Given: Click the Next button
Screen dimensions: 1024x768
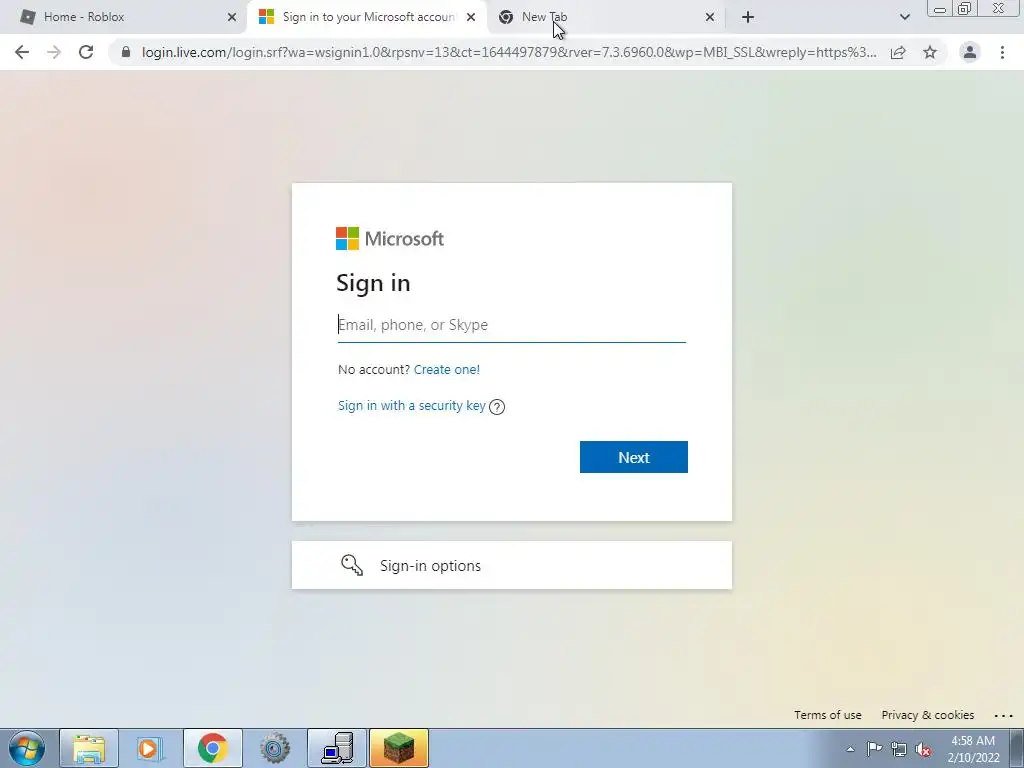Looking at the screenshot, I should click(633, 457).
